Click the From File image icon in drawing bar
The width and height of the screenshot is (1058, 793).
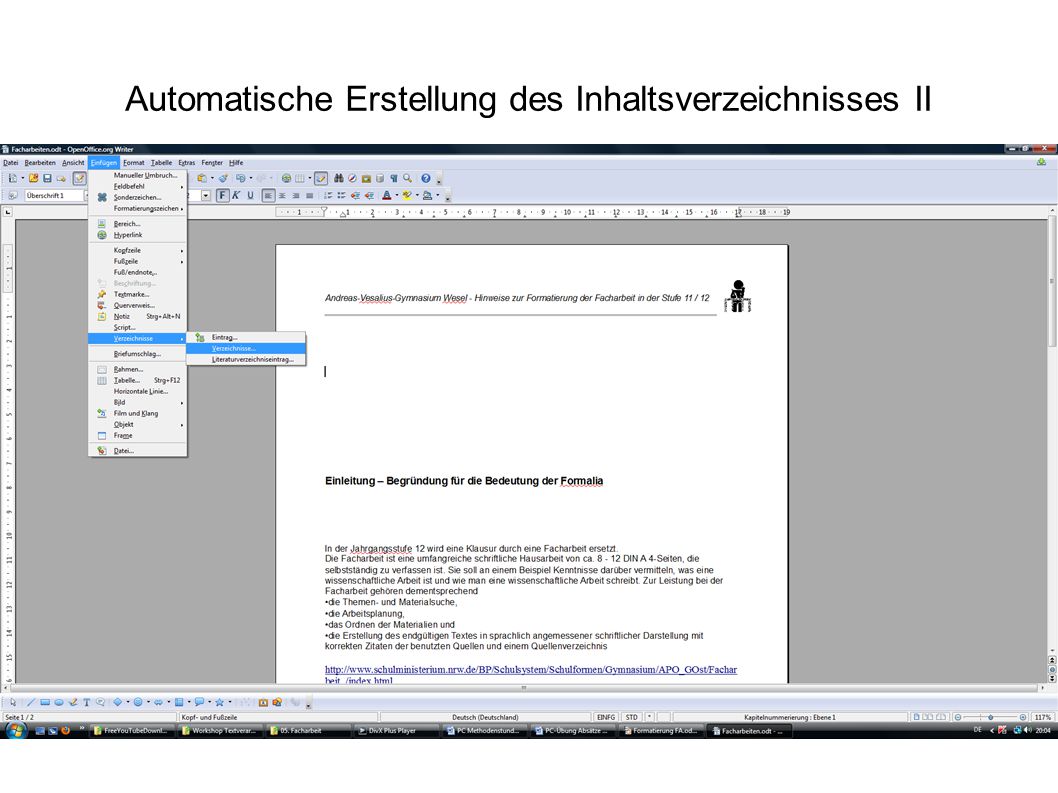tap(263, 702)
